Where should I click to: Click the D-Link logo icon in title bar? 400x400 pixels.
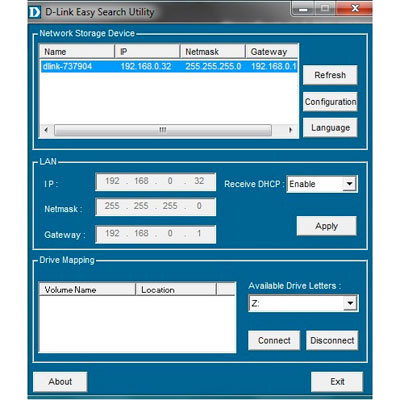click(x=34, y=12)
